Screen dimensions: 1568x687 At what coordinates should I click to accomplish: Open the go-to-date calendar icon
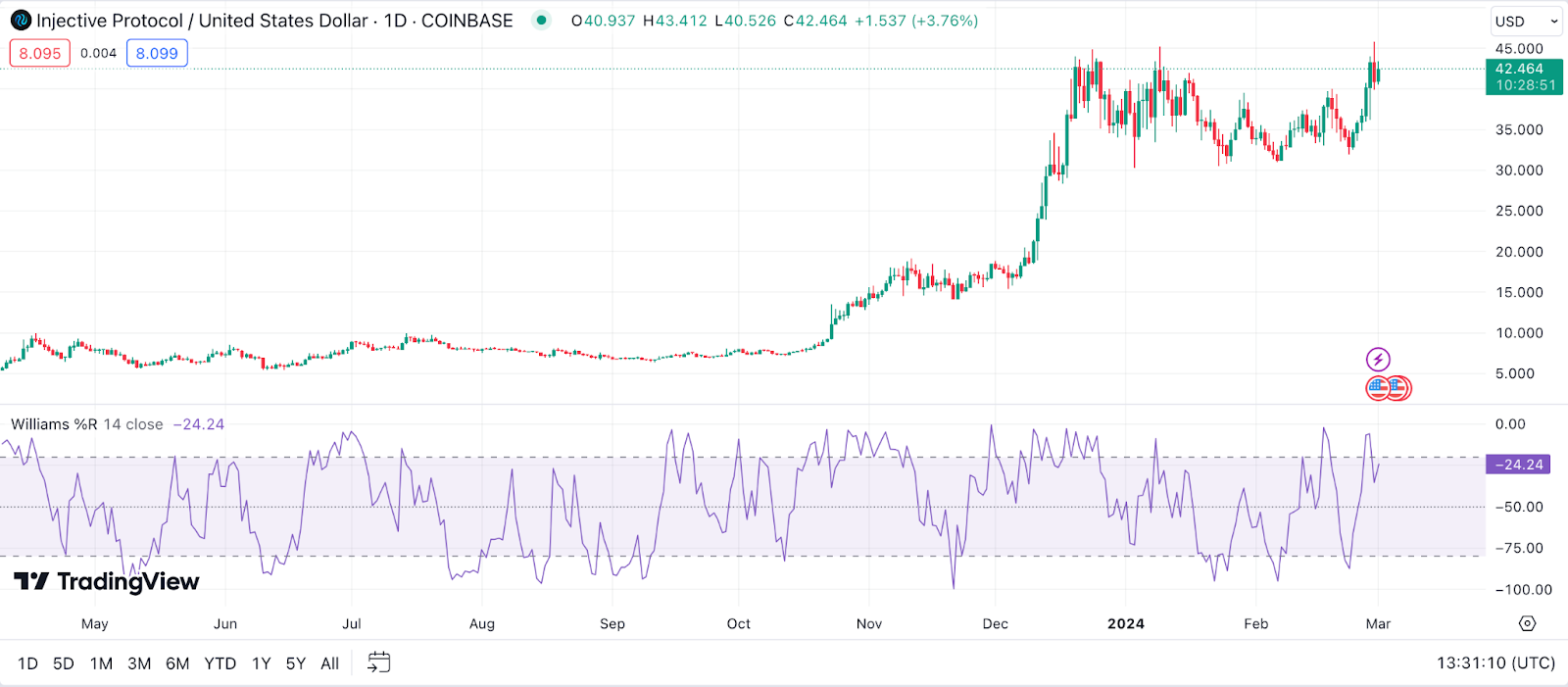click(378, 663)
